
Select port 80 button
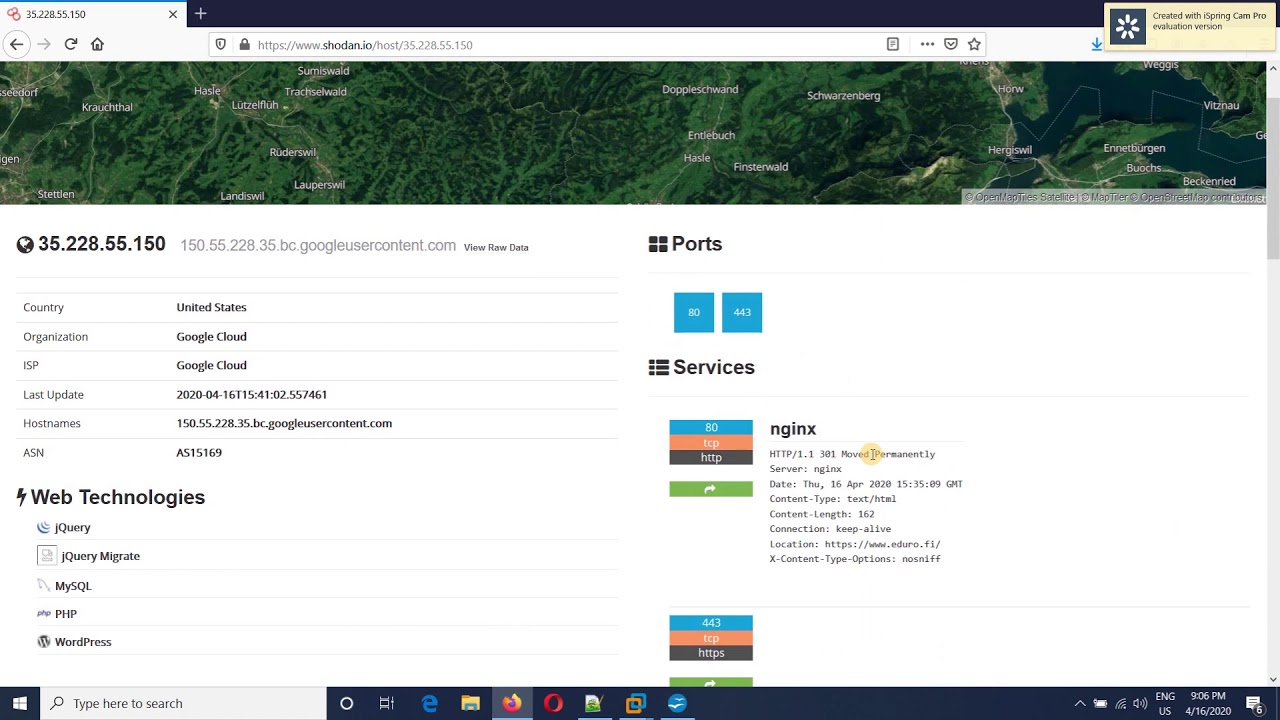coord(694,312)
